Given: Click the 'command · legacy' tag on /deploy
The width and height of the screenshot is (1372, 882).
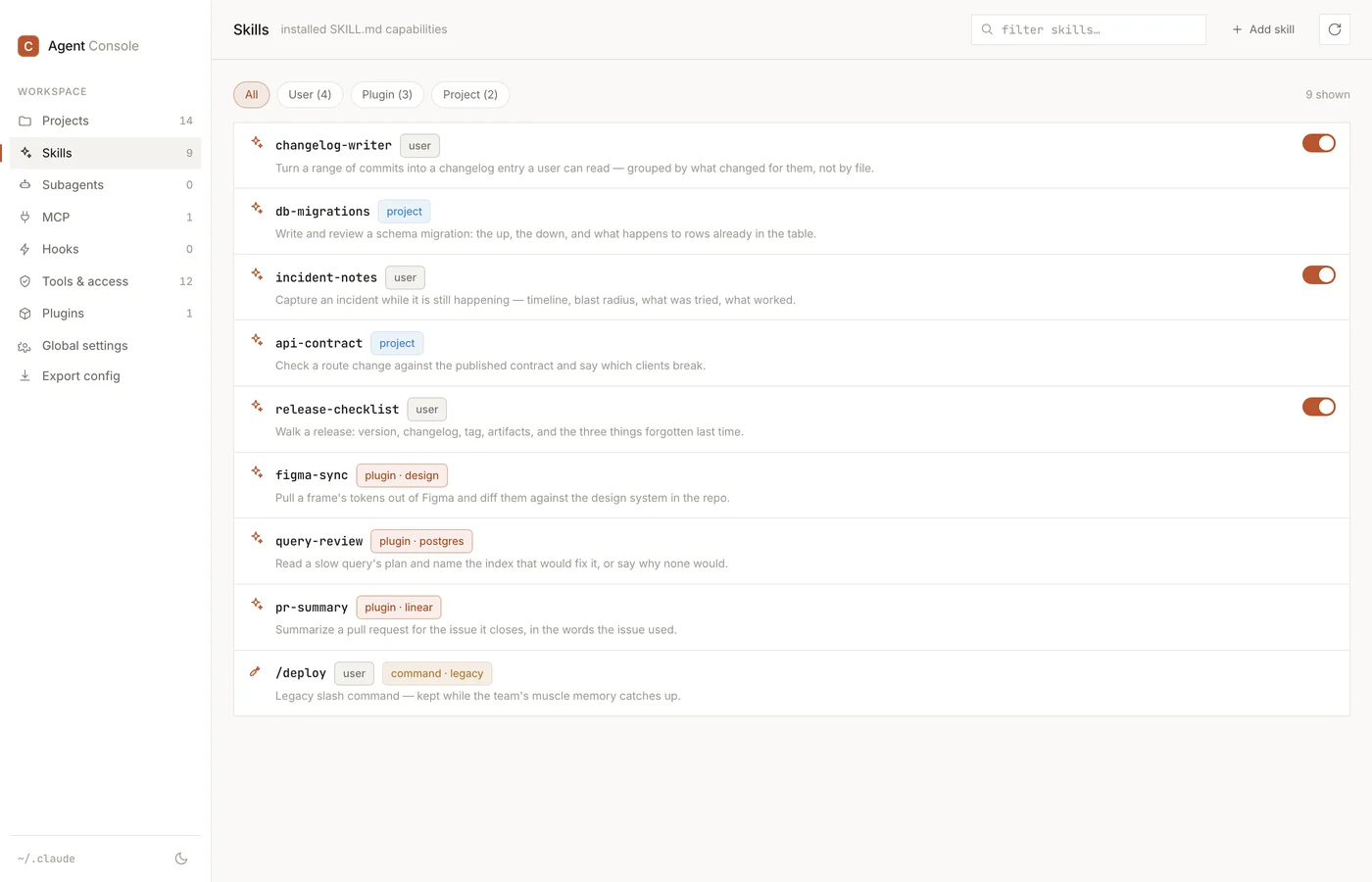Looking at the screenshot, I should coord(437,673).
